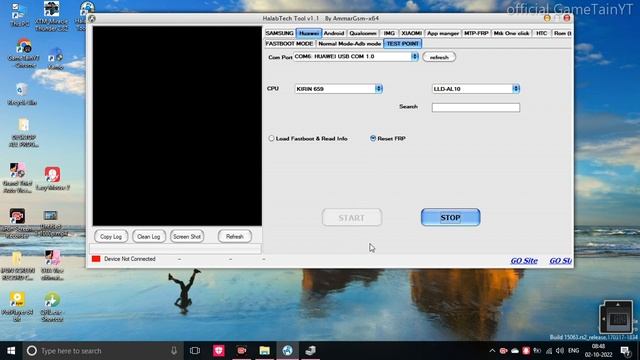Open the GO Site link
640x360 pixels.
pyautogui.click(x=524, y=261)
